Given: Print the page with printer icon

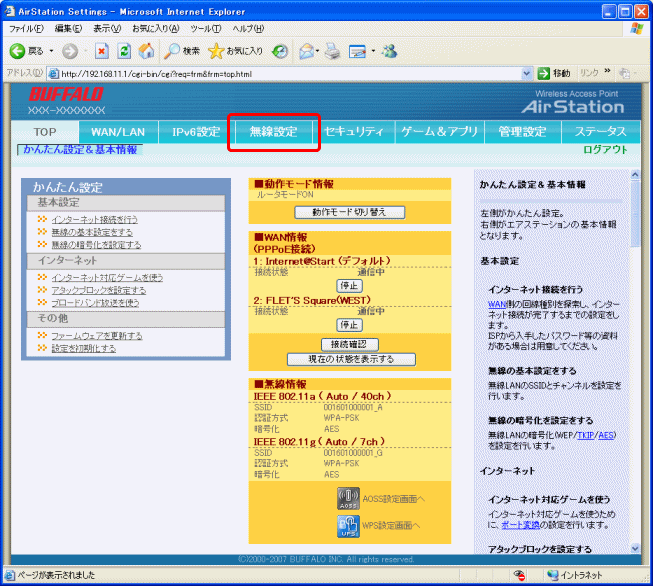Looking at the screenshot, I should click(332, 51).
